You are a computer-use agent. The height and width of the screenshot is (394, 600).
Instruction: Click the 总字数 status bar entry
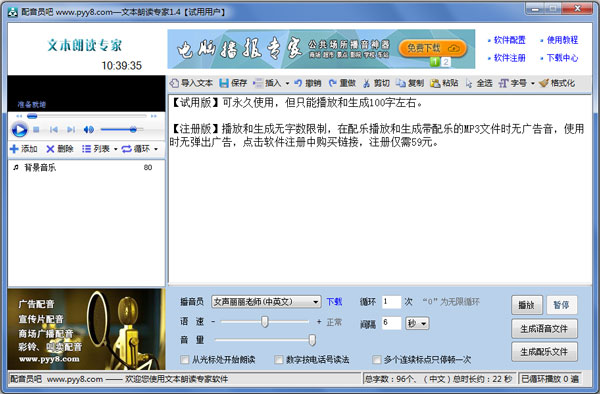[439, 379]
